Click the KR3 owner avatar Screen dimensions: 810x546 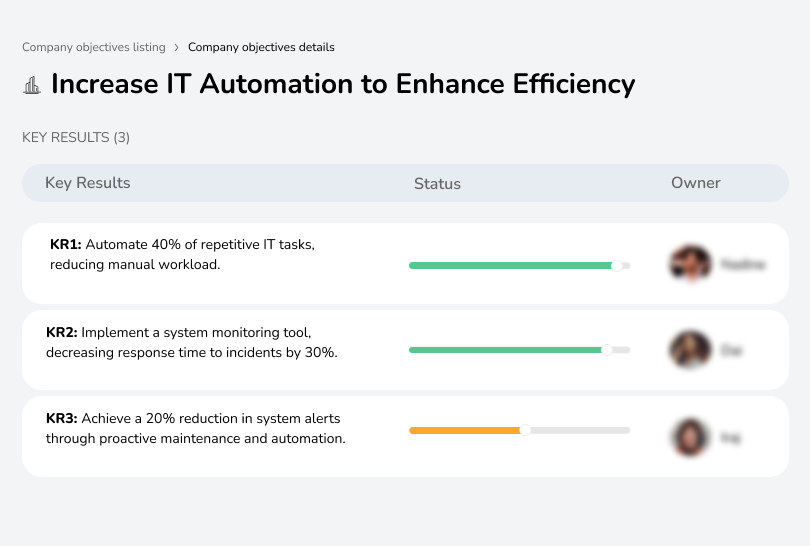pos(690,438)
